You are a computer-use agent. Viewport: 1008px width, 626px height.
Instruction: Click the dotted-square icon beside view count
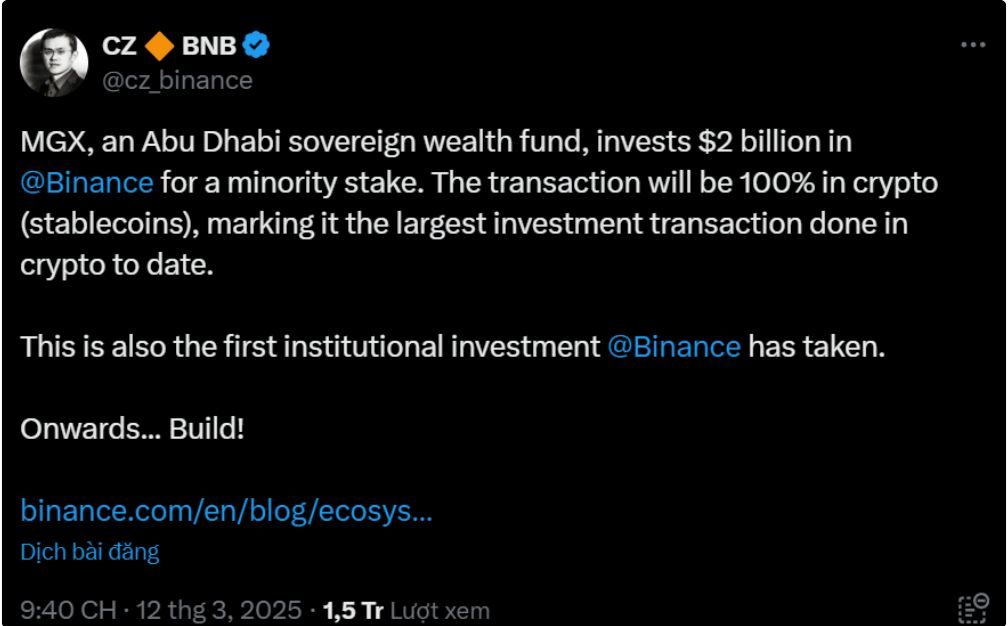point(972,609)
